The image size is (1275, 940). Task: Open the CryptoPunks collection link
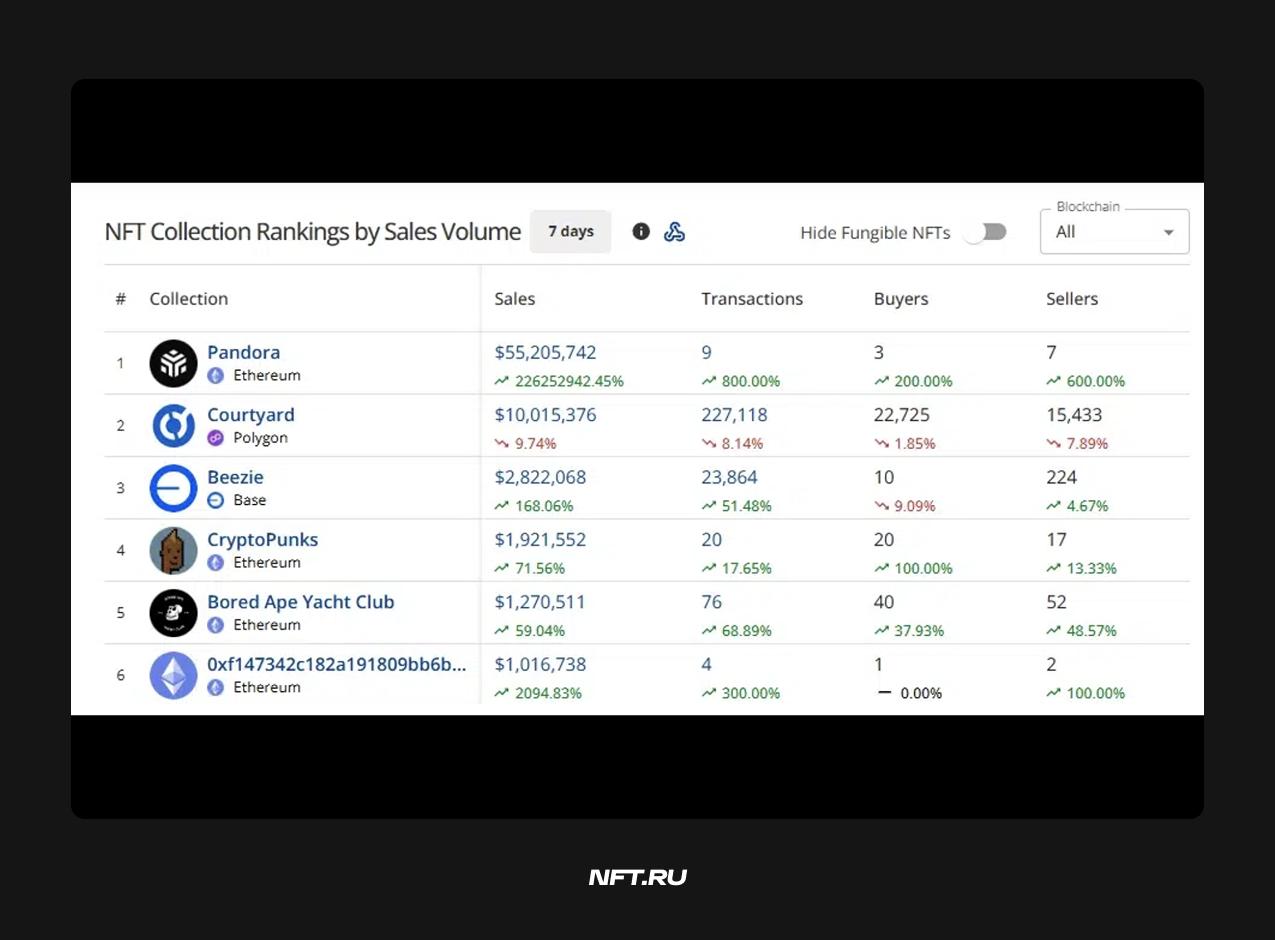coord(262,539)
